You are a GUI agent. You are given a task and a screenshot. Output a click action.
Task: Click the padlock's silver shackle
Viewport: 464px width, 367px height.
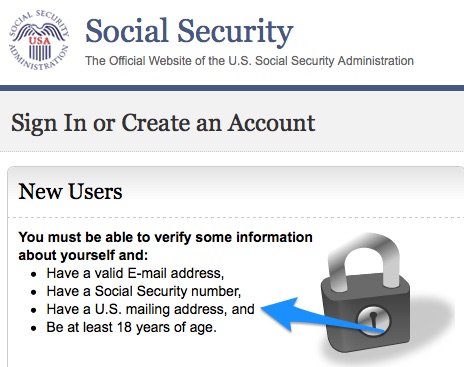(x=364, y=258)
